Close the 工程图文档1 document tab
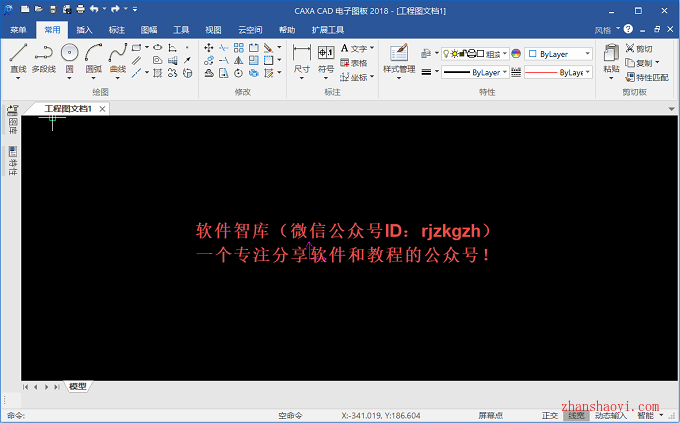Screen dimensions: 680x423 tap(102, 109)
